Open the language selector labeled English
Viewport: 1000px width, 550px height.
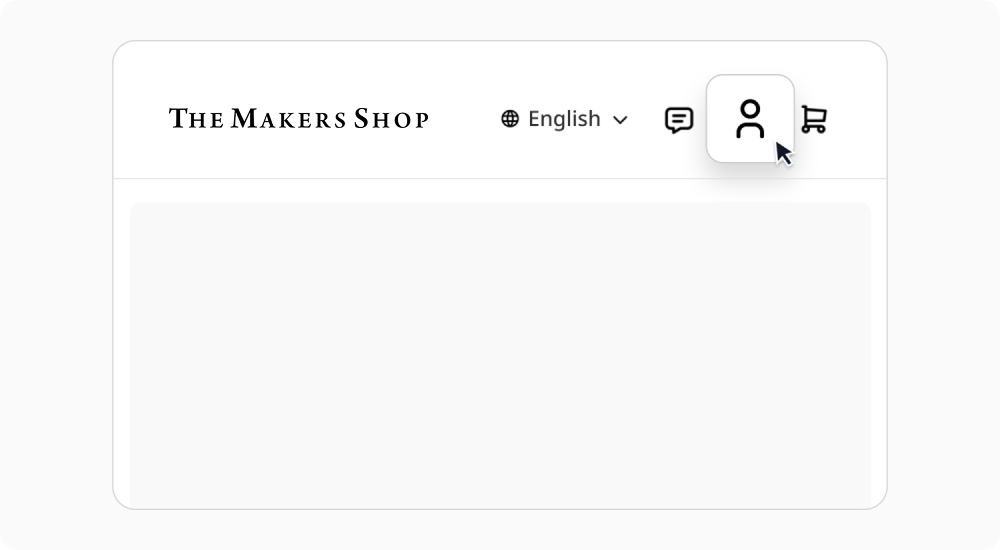click(565, 119)
